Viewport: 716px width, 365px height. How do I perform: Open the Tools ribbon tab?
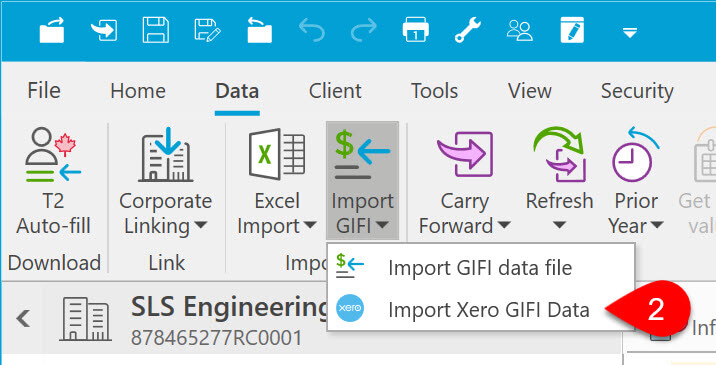tap(434, 91)
